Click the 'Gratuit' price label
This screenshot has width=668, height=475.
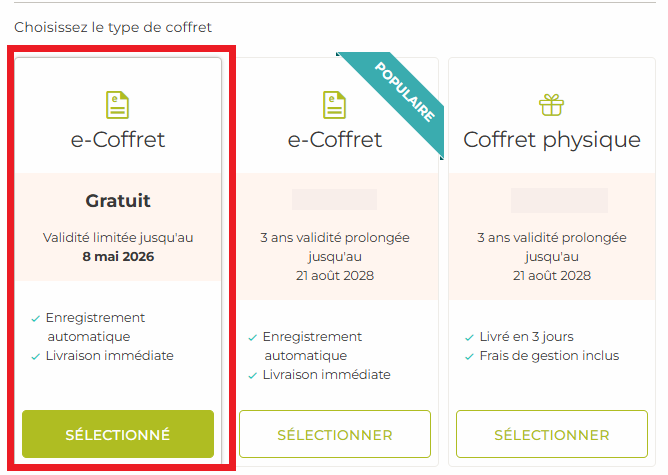[x=118, y=200]
